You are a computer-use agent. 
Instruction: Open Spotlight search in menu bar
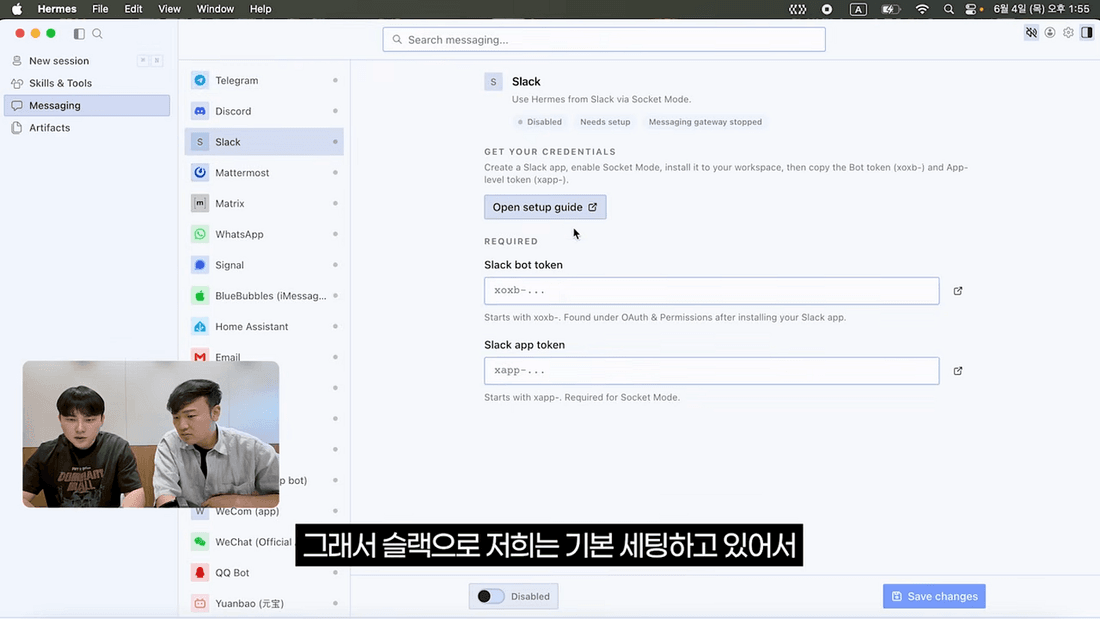pyautogui.click(x=948, y=9)
